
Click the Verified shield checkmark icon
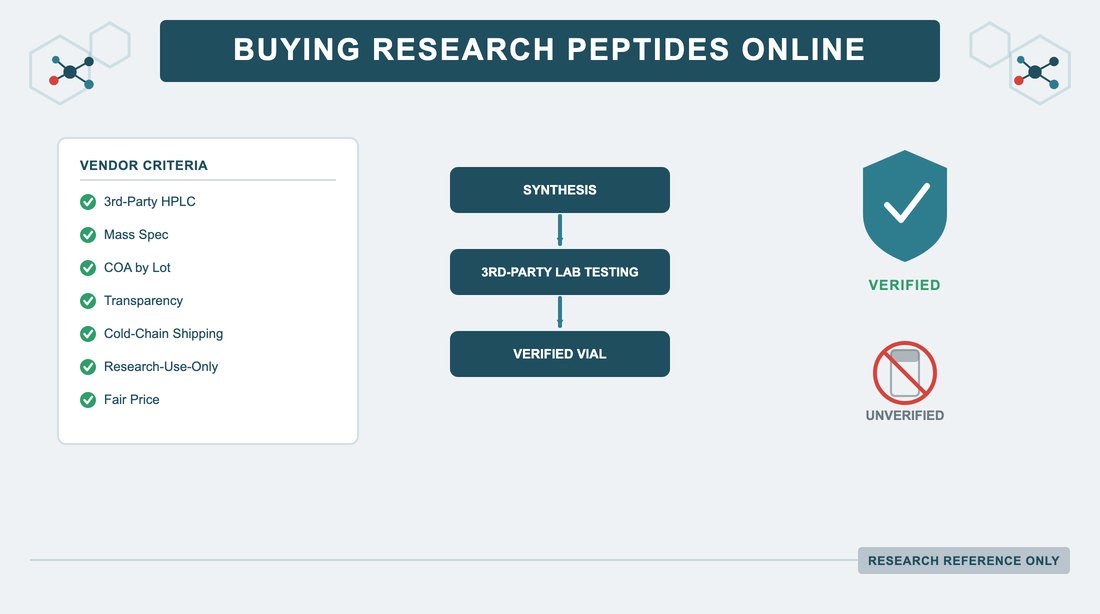904,206
